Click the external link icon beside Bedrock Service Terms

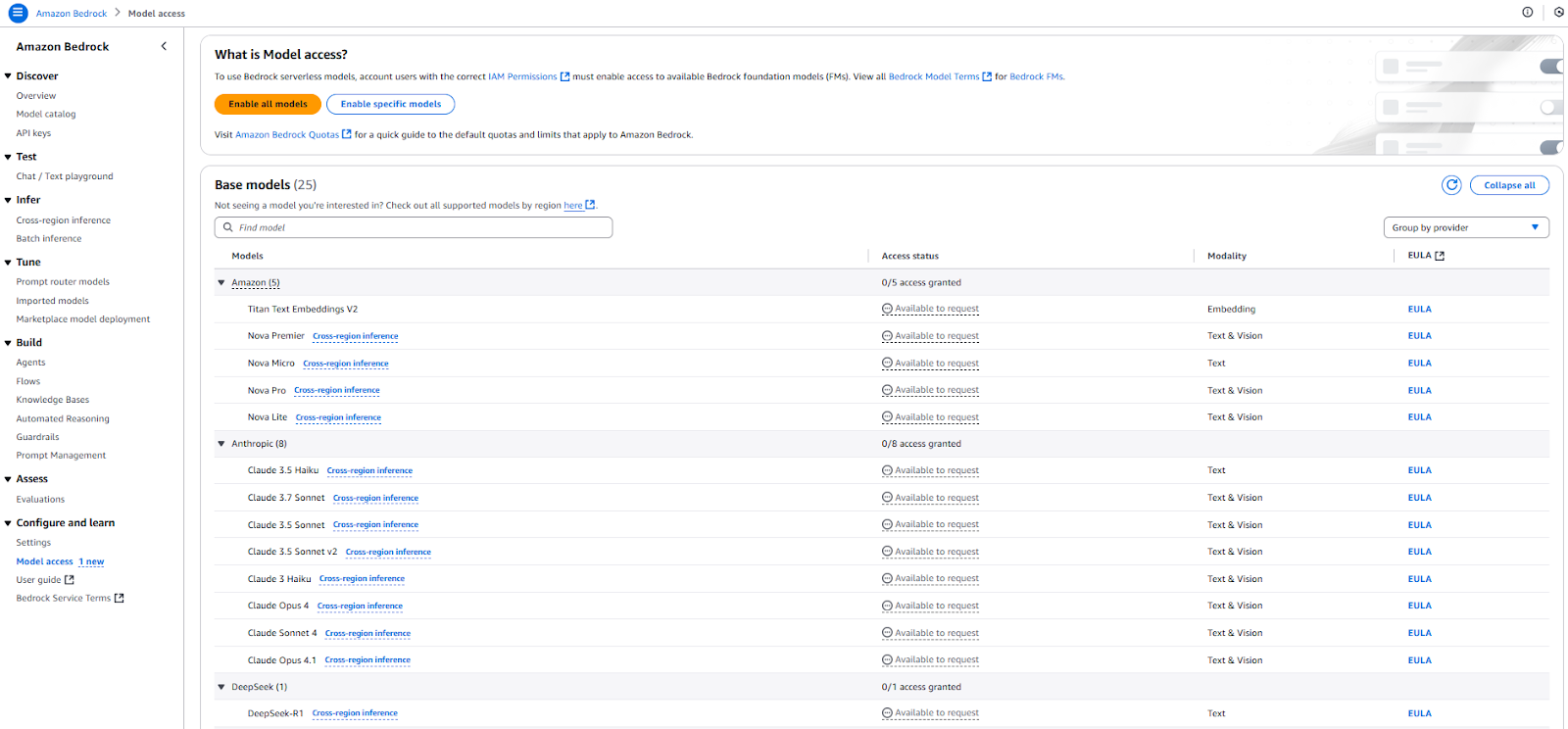(x=120, y=598)
